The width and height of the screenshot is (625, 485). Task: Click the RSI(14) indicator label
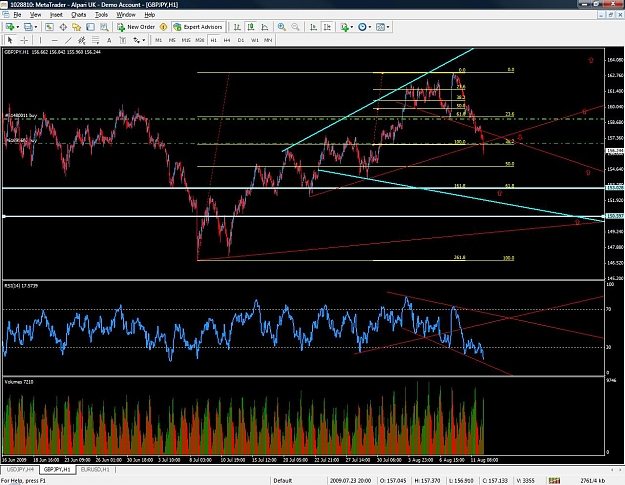[x=21, y=286]
